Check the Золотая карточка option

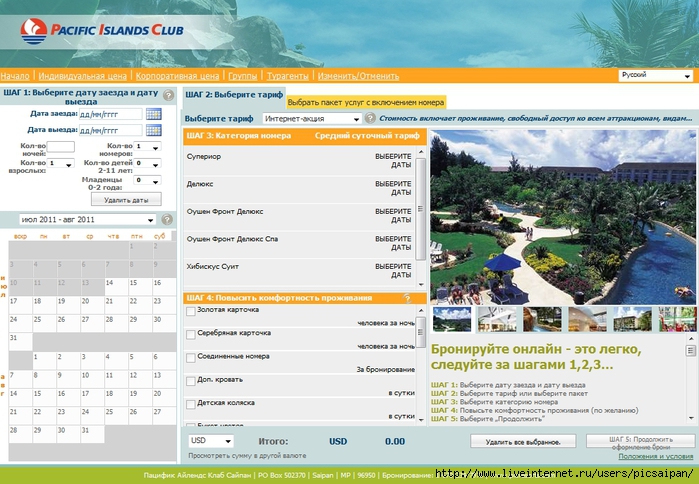tap(191, 310)
